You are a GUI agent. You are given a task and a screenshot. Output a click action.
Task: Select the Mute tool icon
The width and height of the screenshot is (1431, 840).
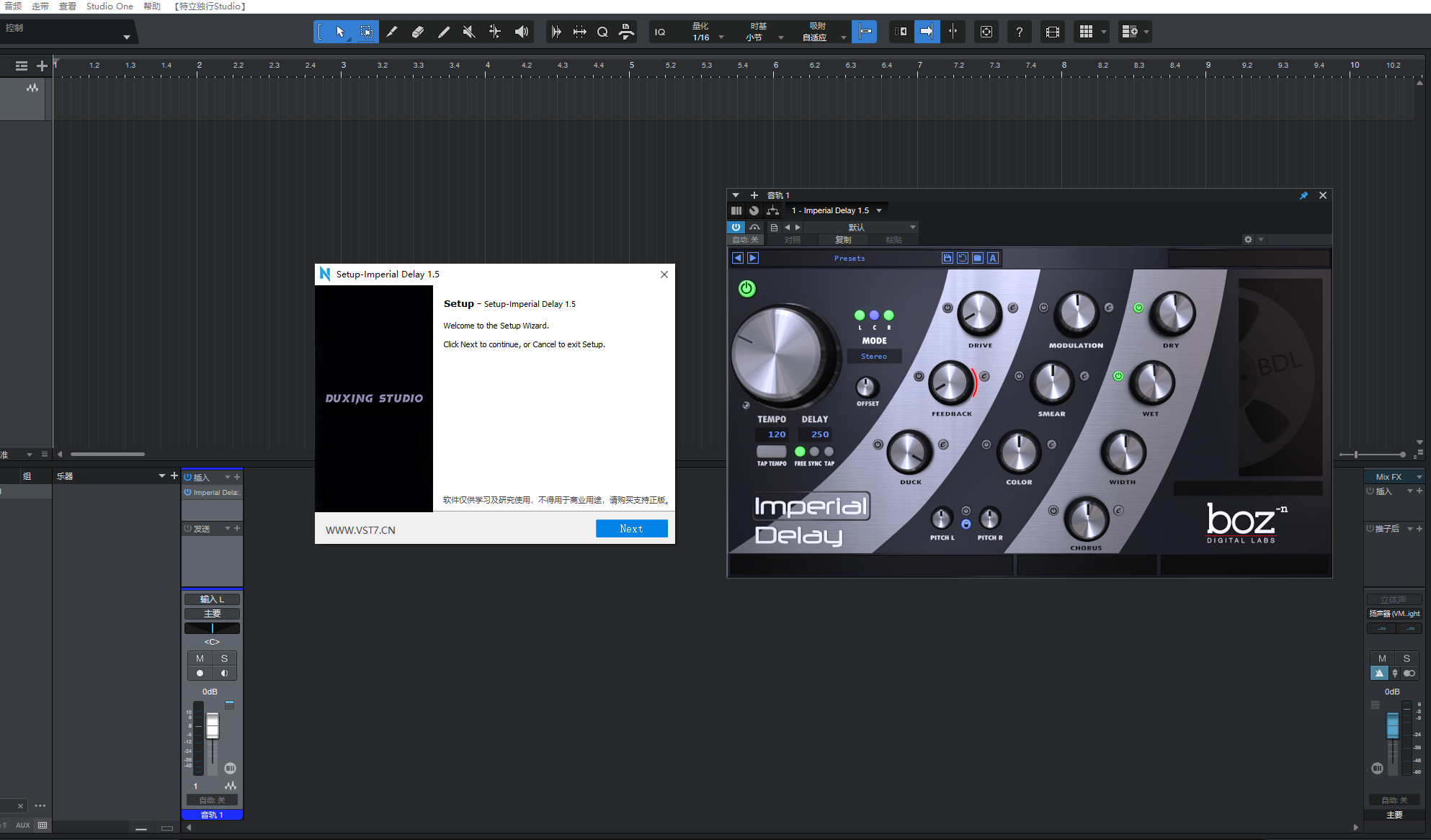469,32
